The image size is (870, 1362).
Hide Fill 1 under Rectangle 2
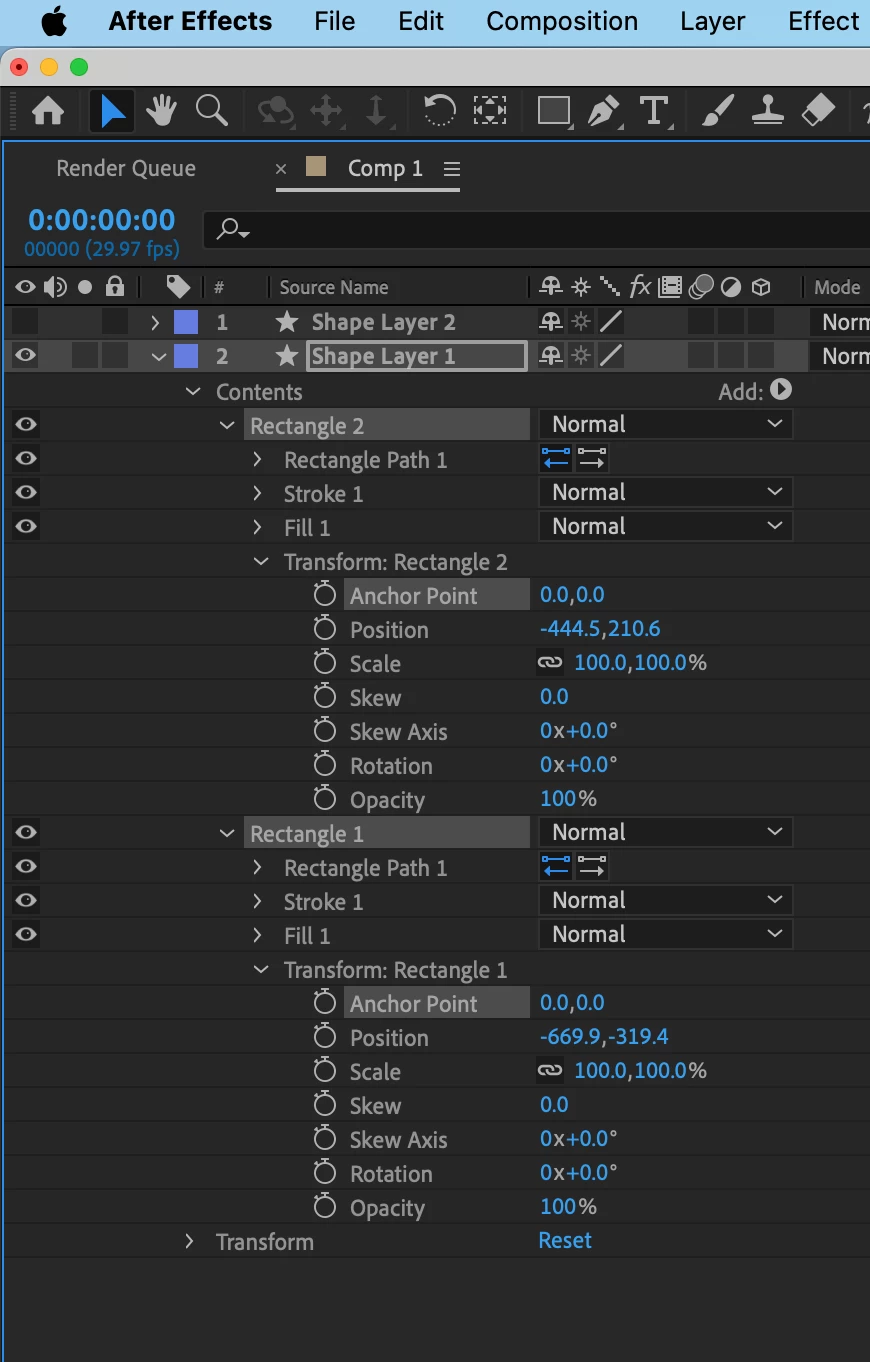click(26, 526)
